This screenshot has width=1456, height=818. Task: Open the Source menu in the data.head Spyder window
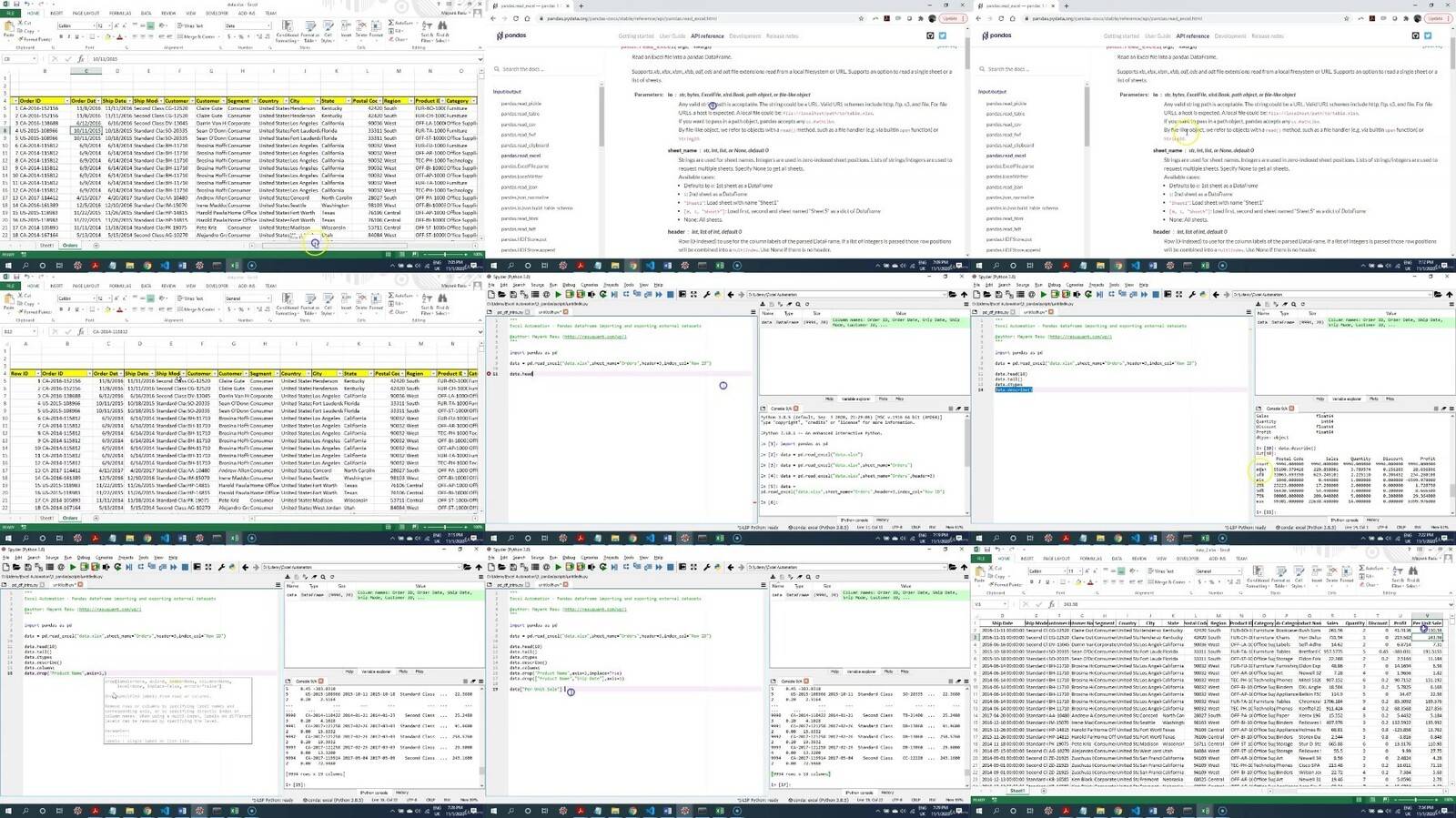[537, 285]
